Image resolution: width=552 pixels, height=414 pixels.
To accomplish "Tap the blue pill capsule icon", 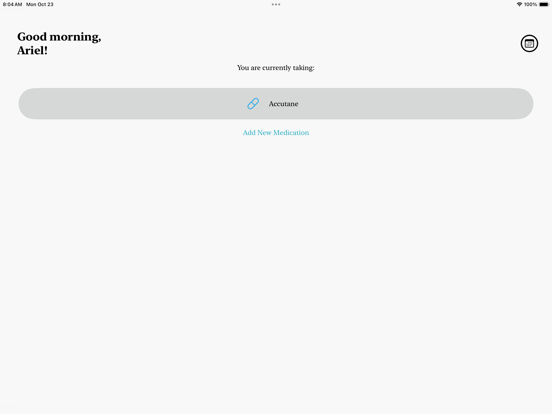I will click(253, 104).
